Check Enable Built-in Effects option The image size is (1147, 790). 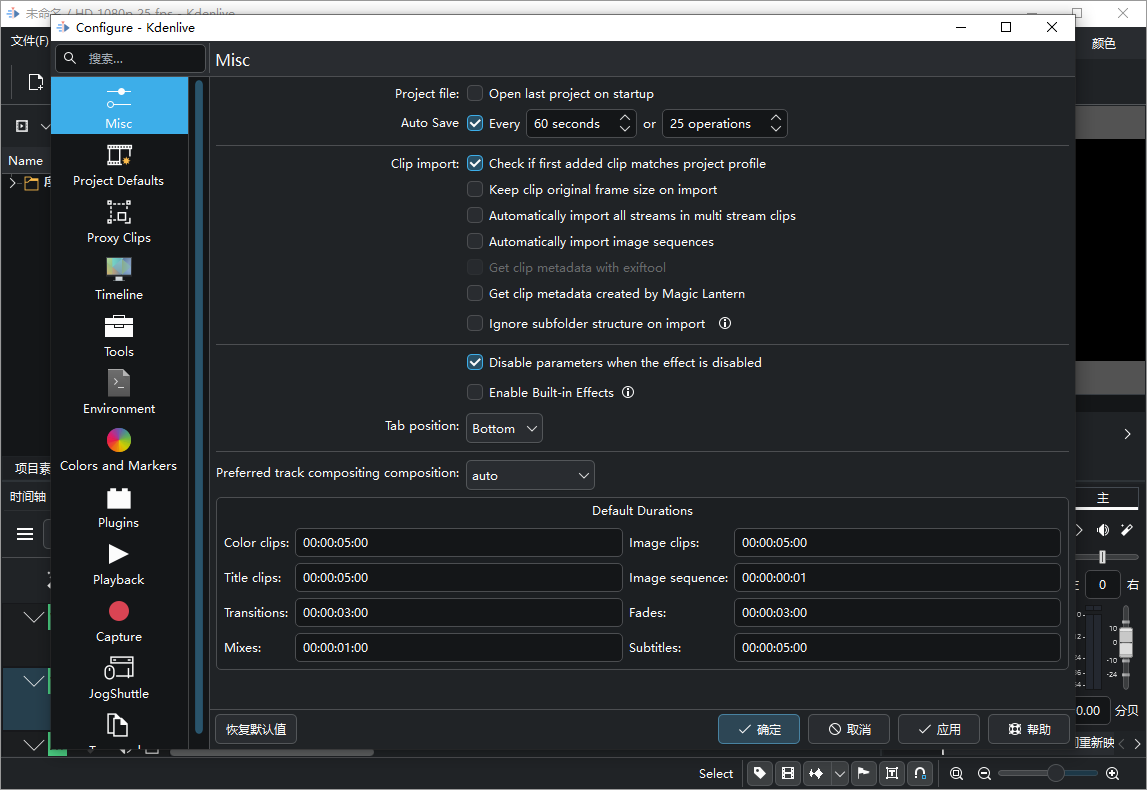coord(475,393)
